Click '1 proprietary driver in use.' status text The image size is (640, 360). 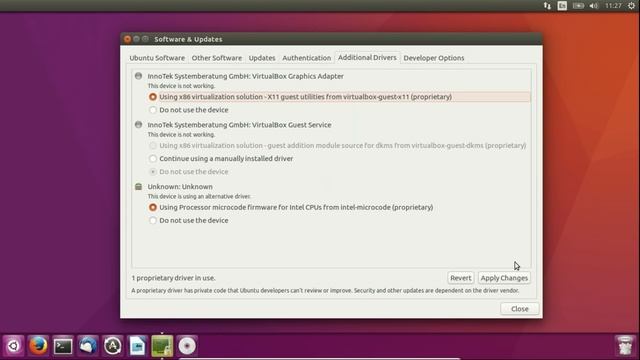(x=173, y=278)
